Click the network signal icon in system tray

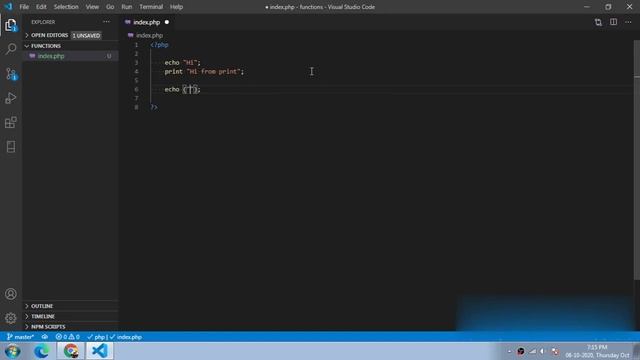pos(533,351)
